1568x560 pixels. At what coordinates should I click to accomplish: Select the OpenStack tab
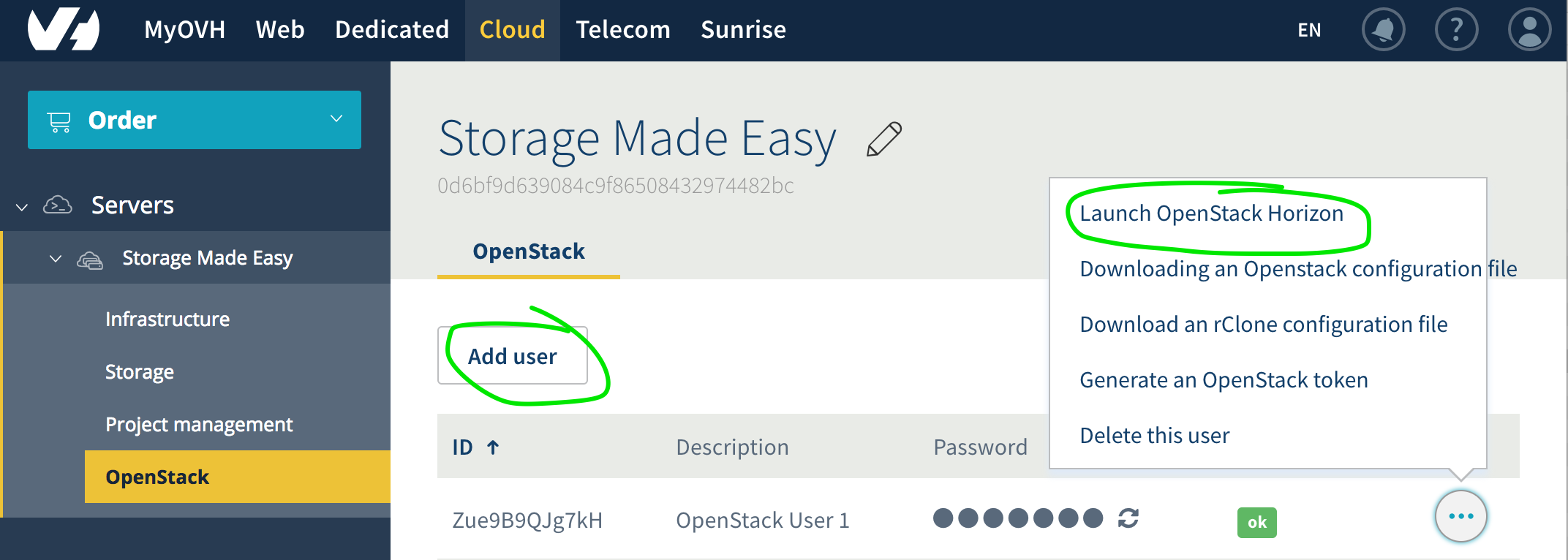click(x=528, y=251)
